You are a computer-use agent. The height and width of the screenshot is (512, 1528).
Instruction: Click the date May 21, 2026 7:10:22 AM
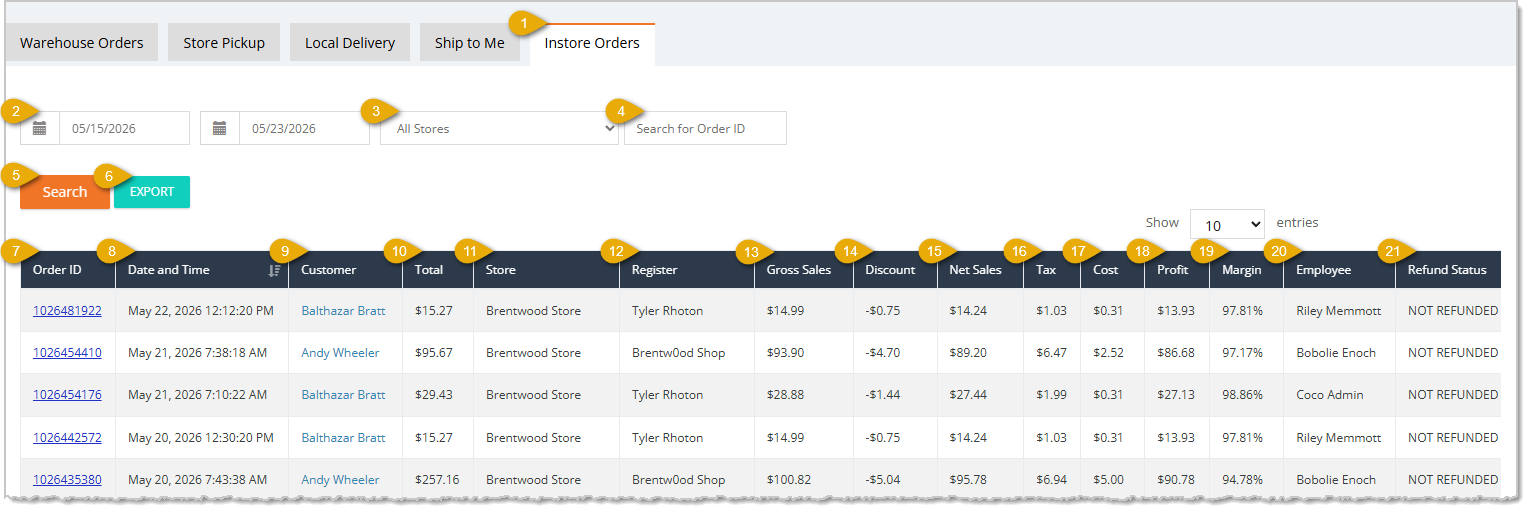[x=197, y=395]
